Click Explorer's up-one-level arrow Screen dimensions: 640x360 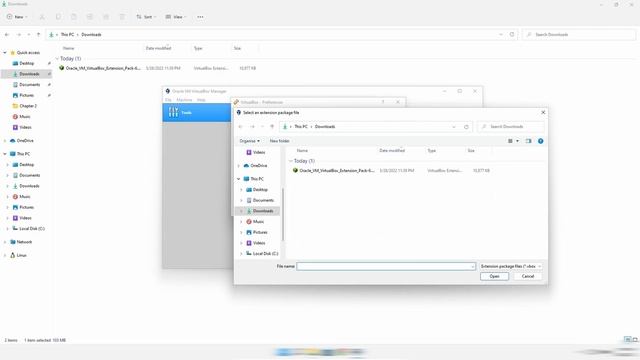click(38, 35)
